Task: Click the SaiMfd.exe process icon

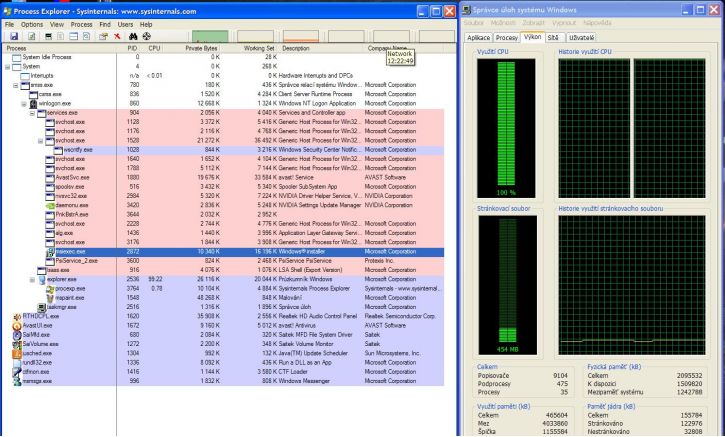Action: click(x=17, y=335)
